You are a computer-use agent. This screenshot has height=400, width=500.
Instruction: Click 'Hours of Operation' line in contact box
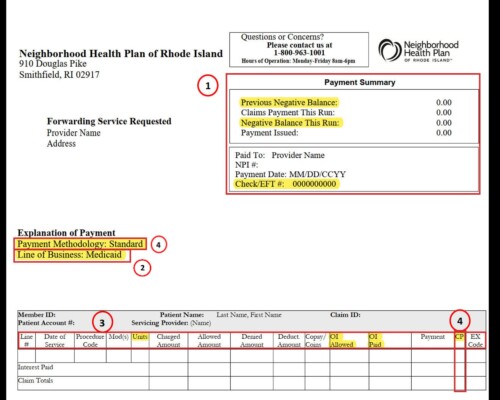click(298, 61)
